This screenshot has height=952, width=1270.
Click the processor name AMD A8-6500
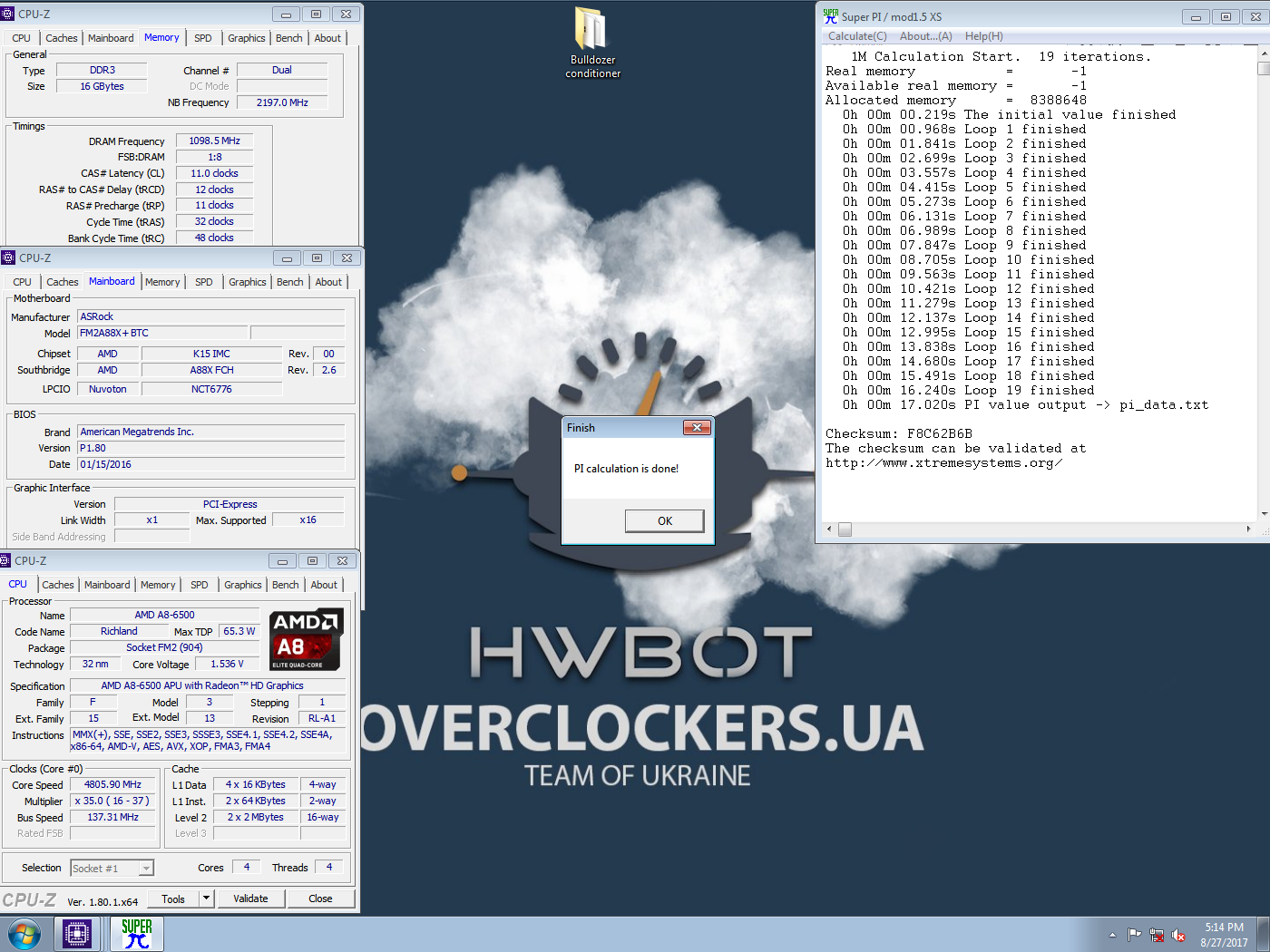tap(164, 616)
